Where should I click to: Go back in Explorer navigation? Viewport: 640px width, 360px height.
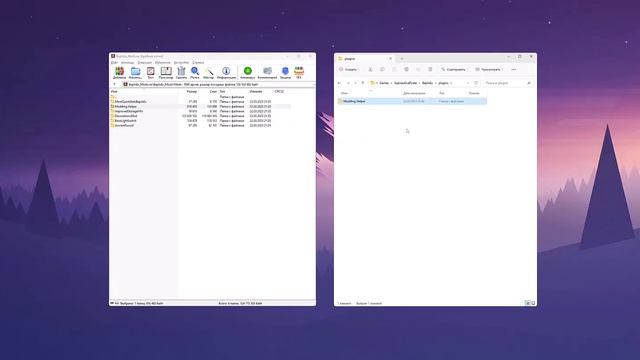[340, 83]
